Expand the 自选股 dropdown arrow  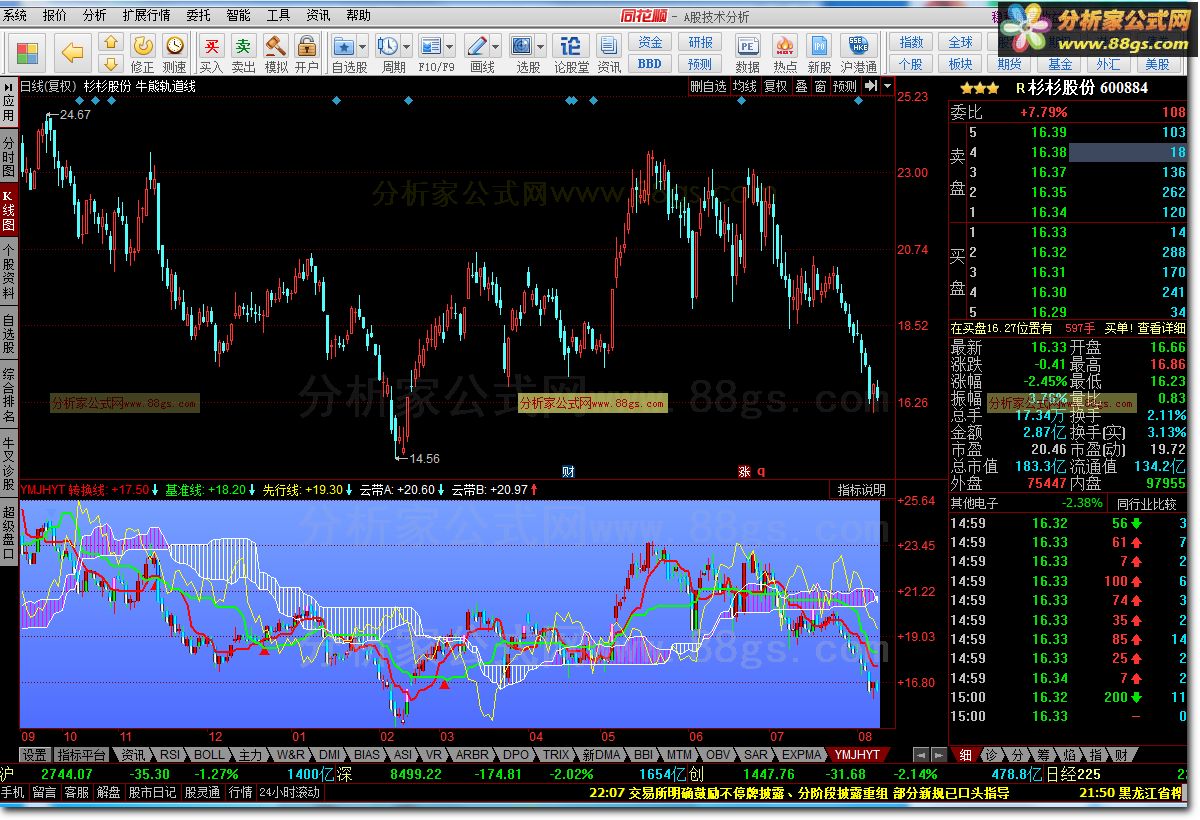pos(364,46)
